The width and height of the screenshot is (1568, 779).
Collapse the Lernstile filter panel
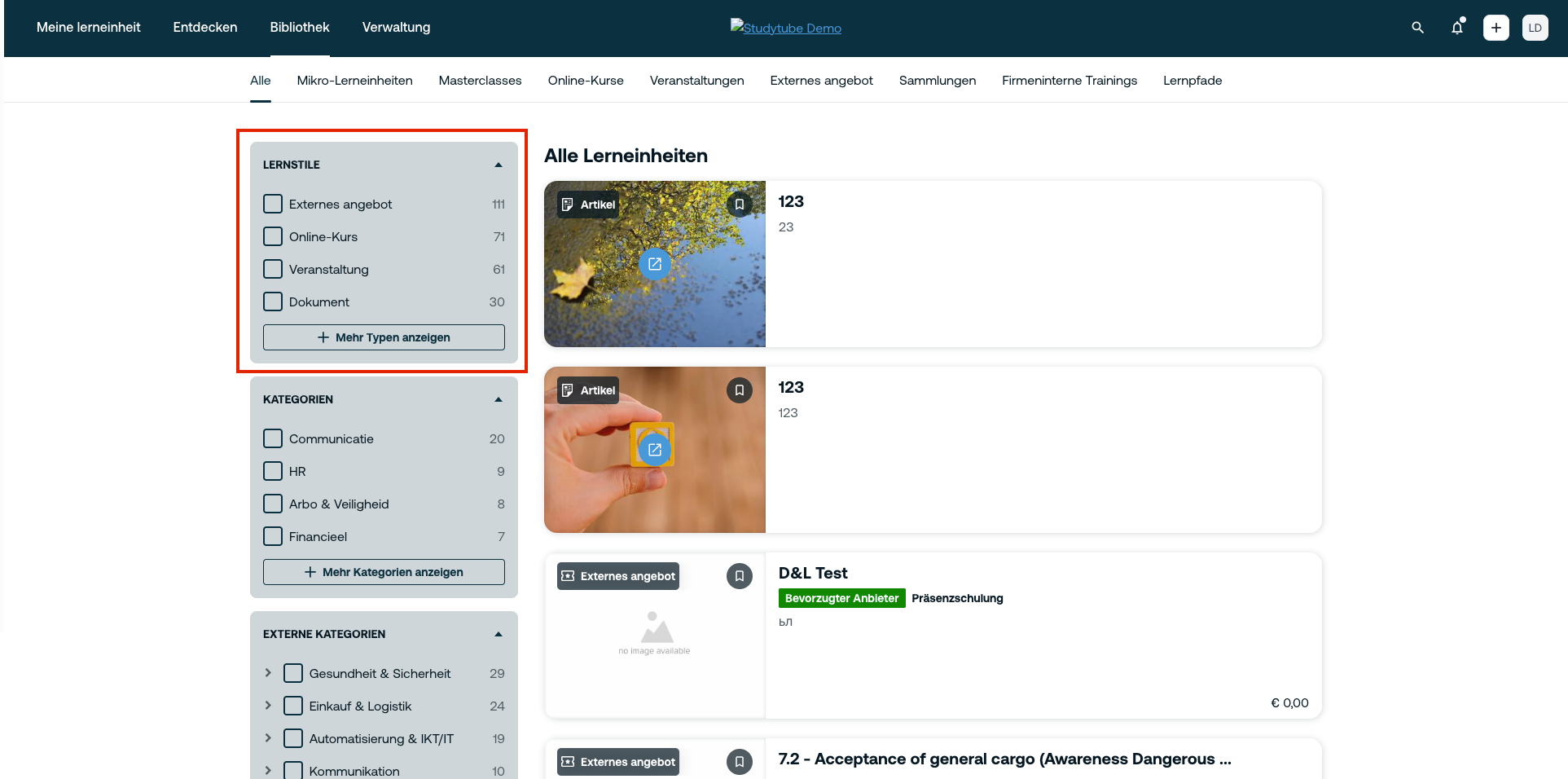point(499,165)
